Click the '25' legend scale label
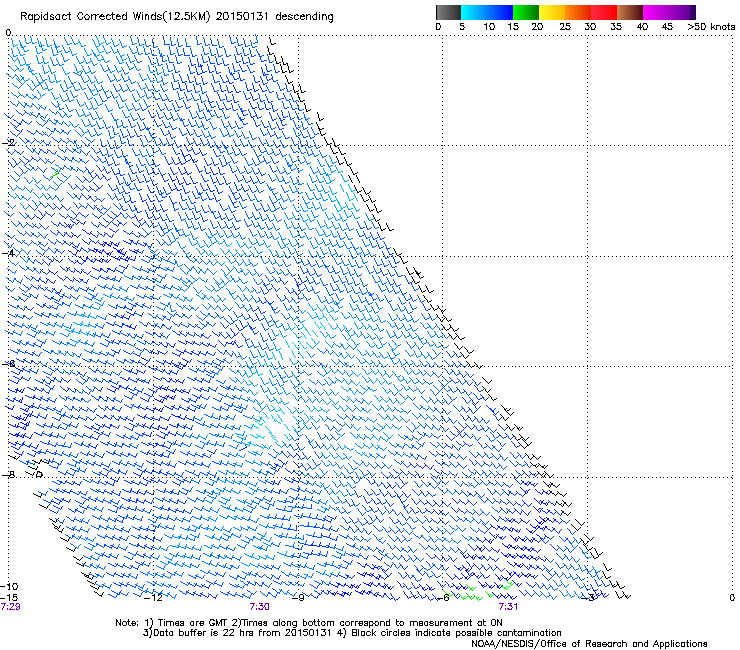740x650 pixels. click(x=564, y=26)
